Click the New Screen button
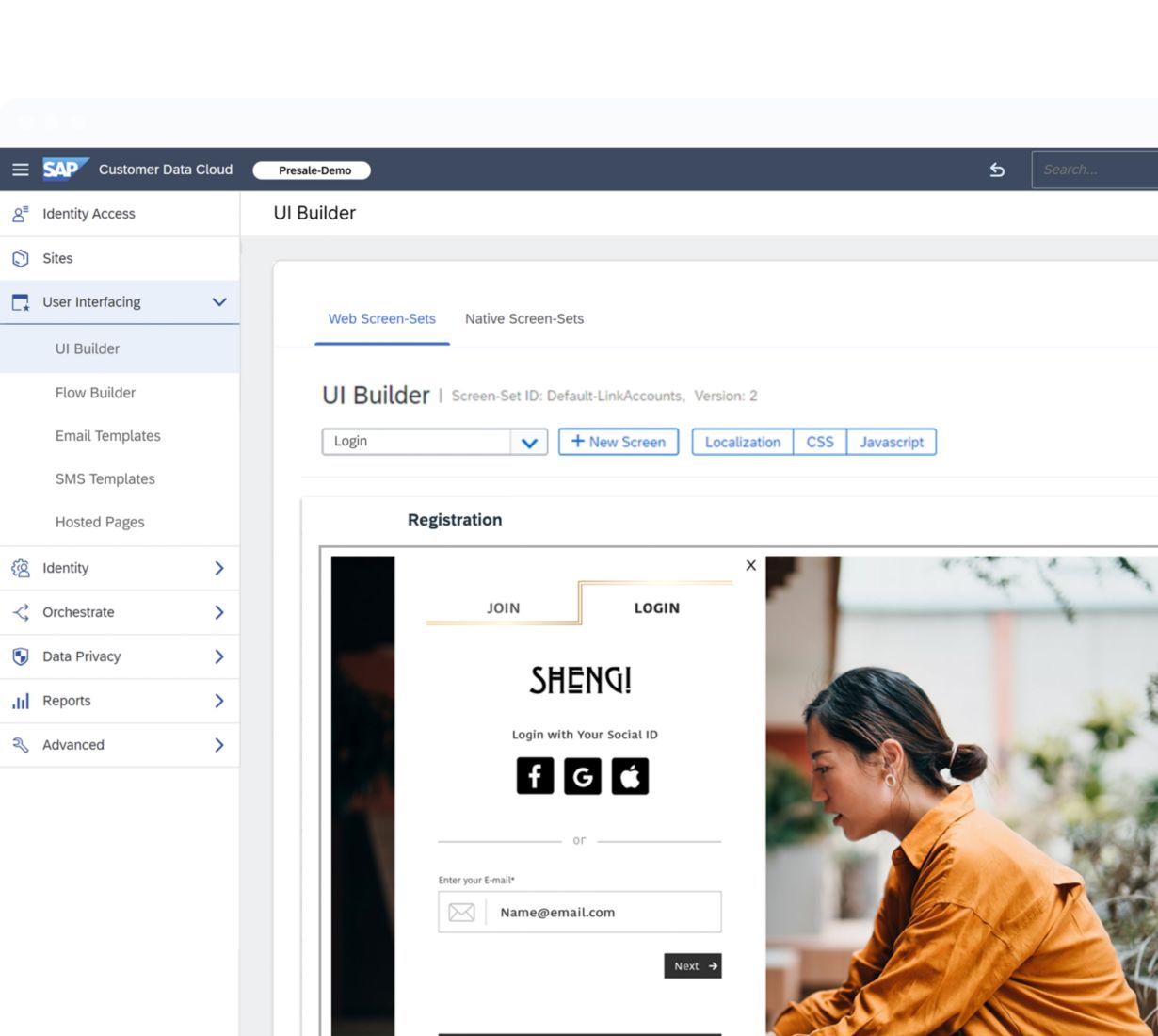This screenshot has height=1036, width=1158. [x=619, y=442]
